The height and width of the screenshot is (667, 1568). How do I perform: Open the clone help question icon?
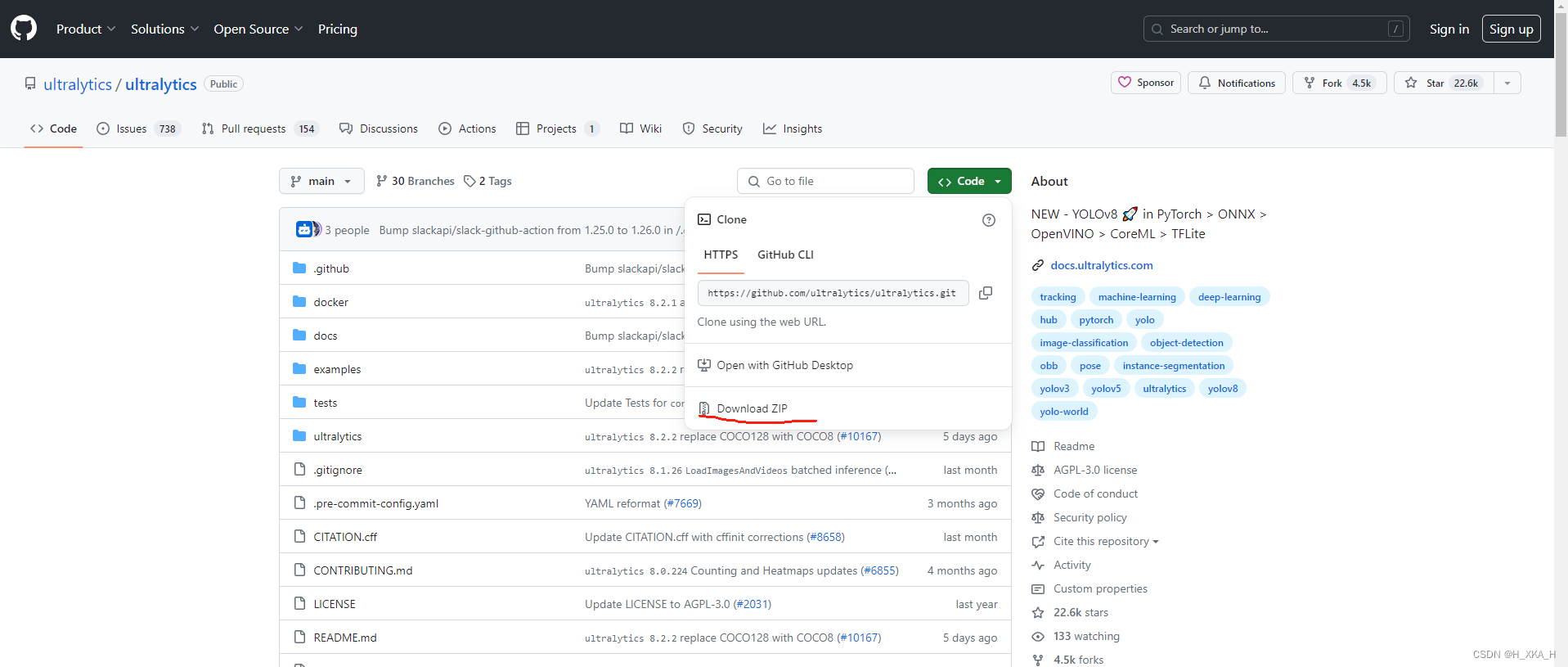pos(989,220)
